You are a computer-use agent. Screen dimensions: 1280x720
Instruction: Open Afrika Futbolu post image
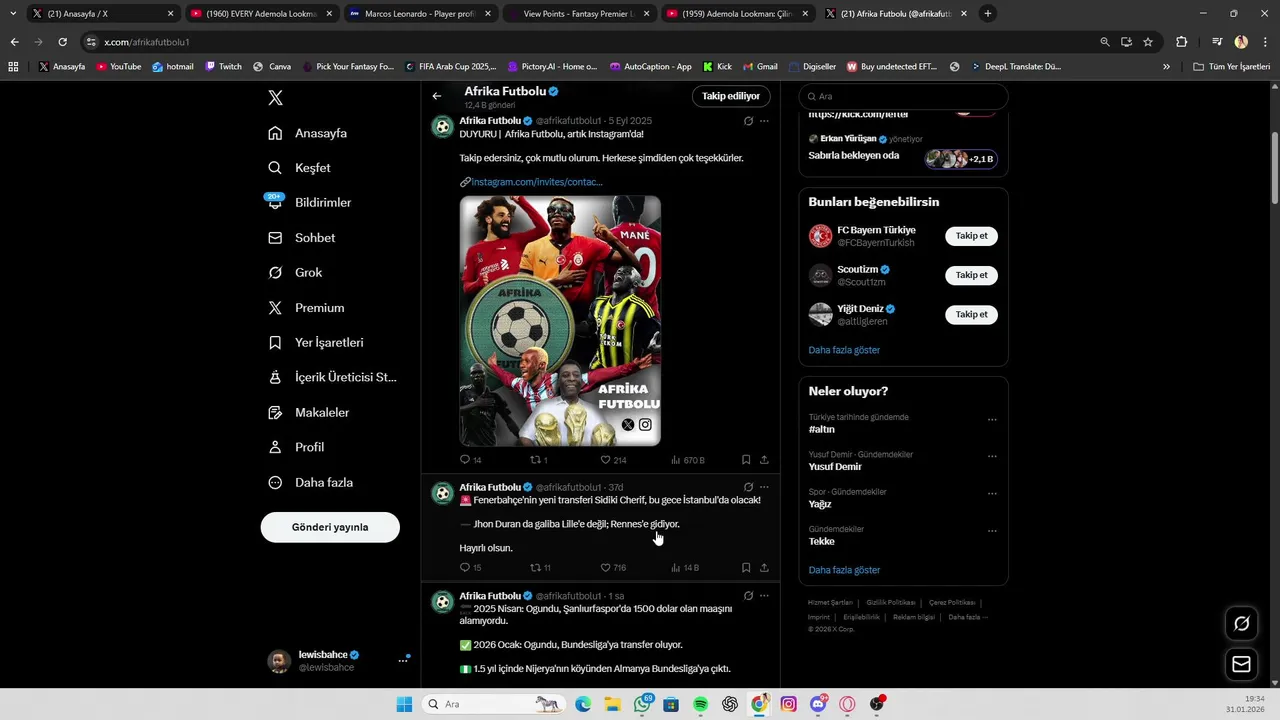click(x=560, y=321)
